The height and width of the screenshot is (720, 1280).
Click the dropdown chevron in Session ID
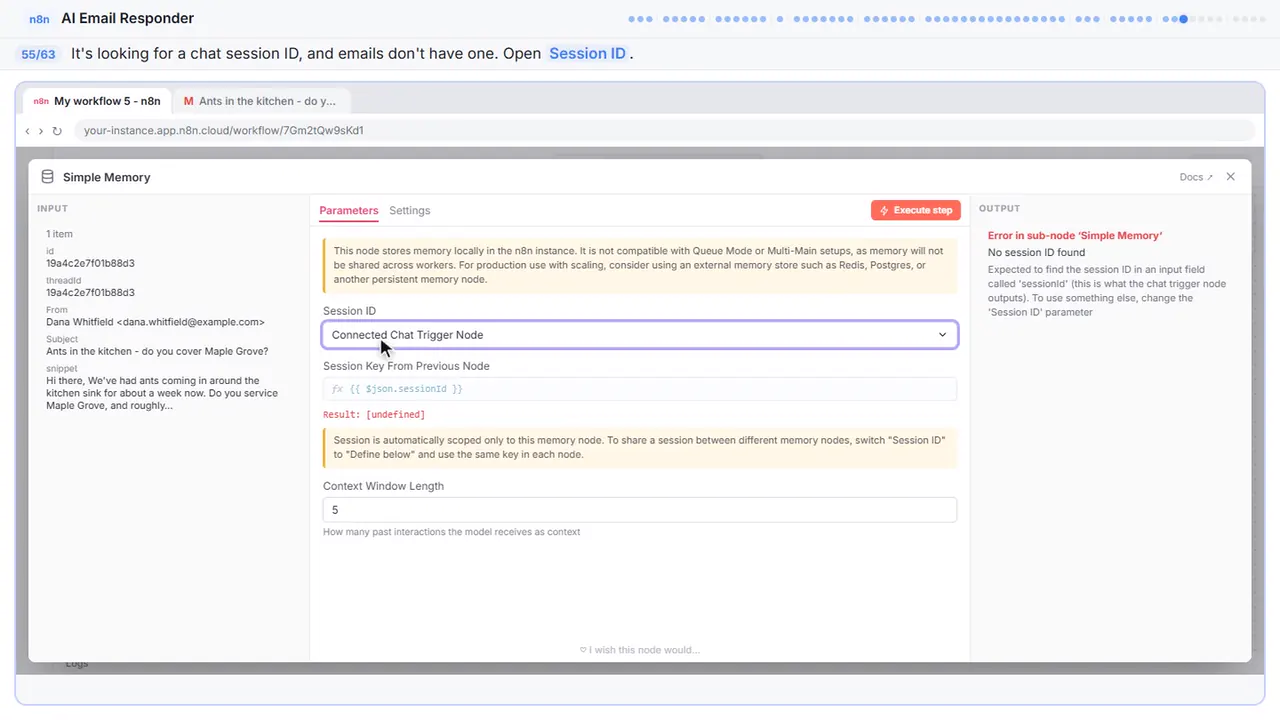[x=942, y=335]
